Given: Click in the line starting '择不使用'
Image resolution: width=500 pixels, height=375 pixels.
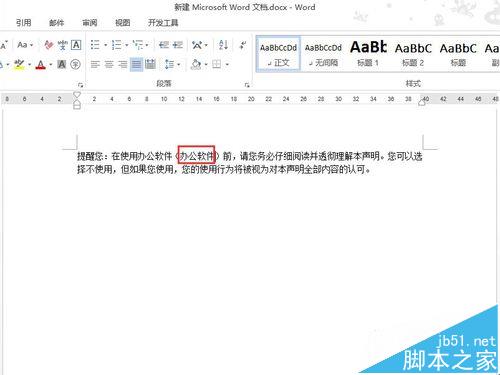Looking at the screenshot, I should pyautogui.click(x=224, y=169).
